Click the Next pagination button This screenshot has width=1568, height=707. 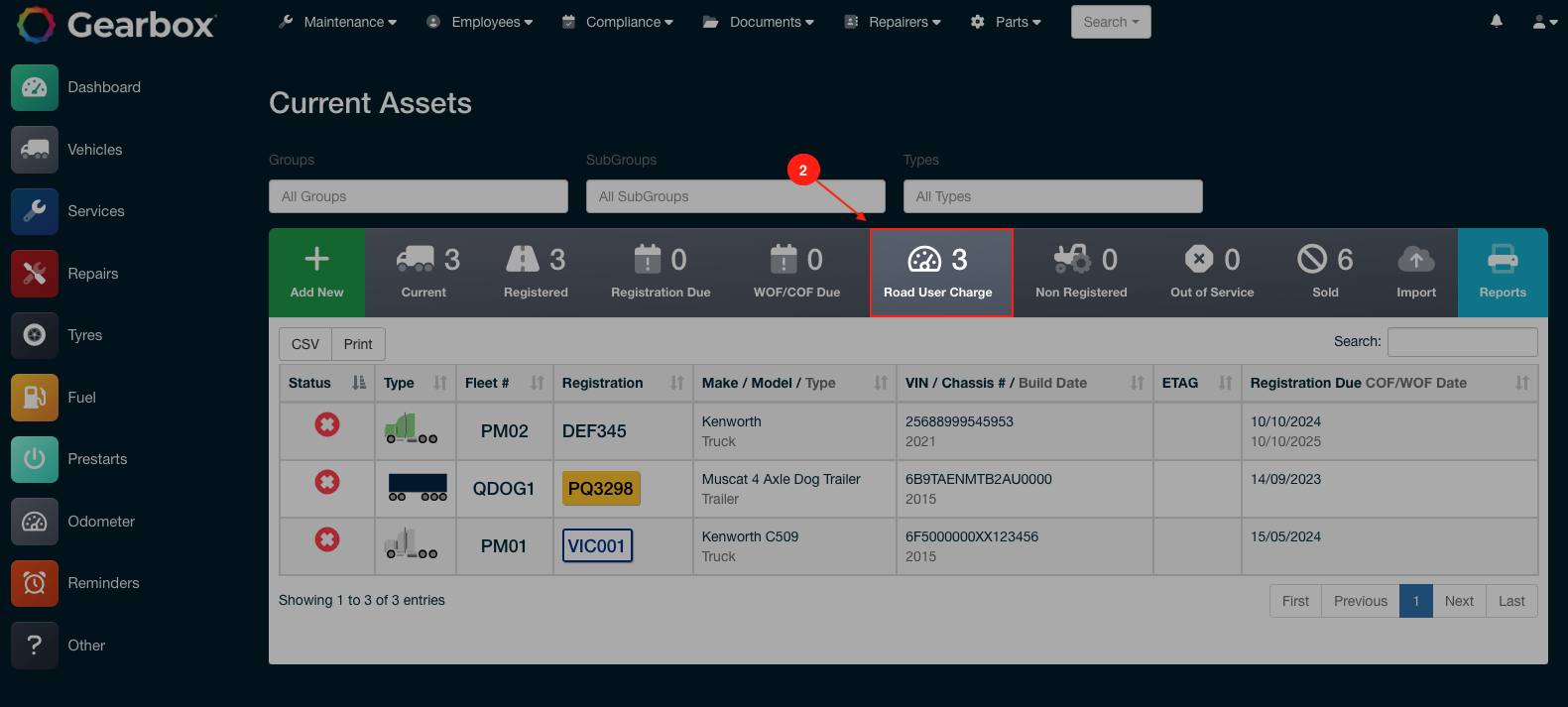[1458, 601]
